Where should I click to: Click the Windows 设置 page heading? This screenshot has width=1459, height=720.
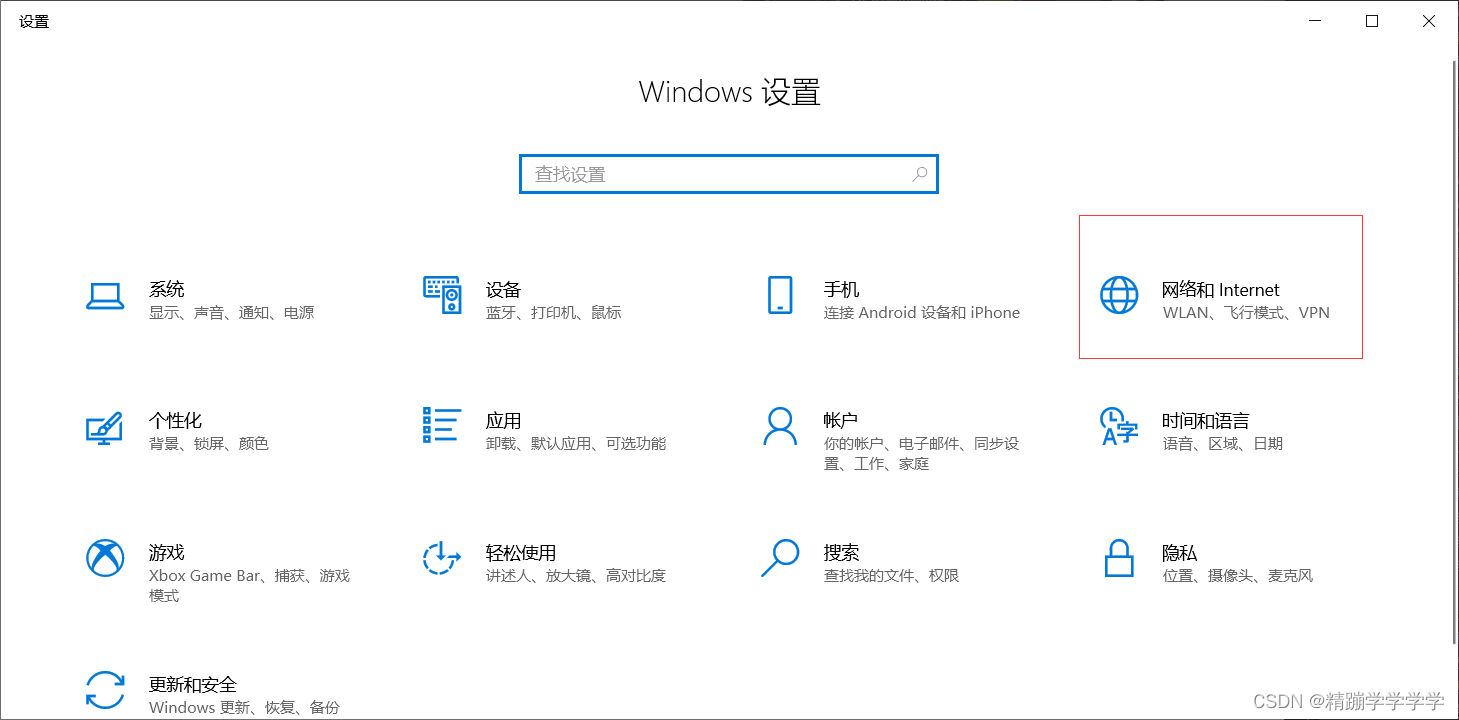pyautogui.click(x=730, y=93)
